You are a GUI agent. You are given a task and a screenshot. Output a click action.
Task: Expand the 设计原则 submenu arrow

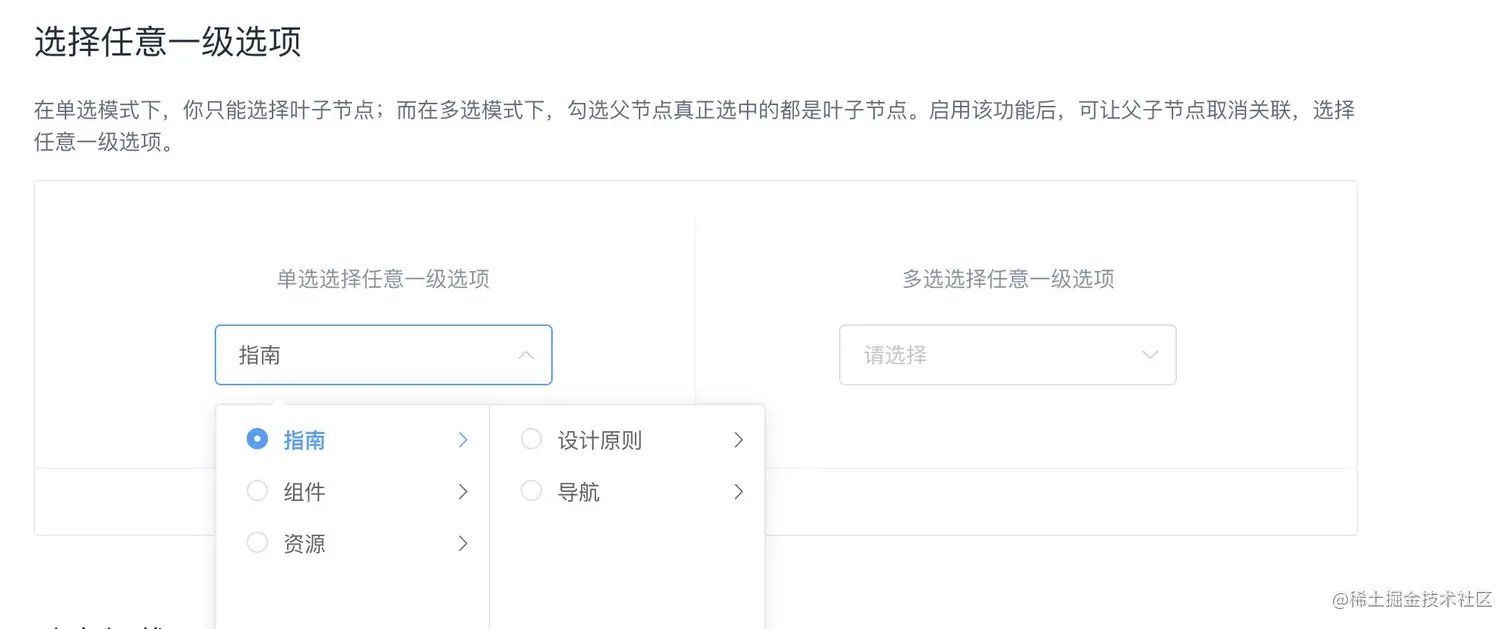click(x=738, y=440)
